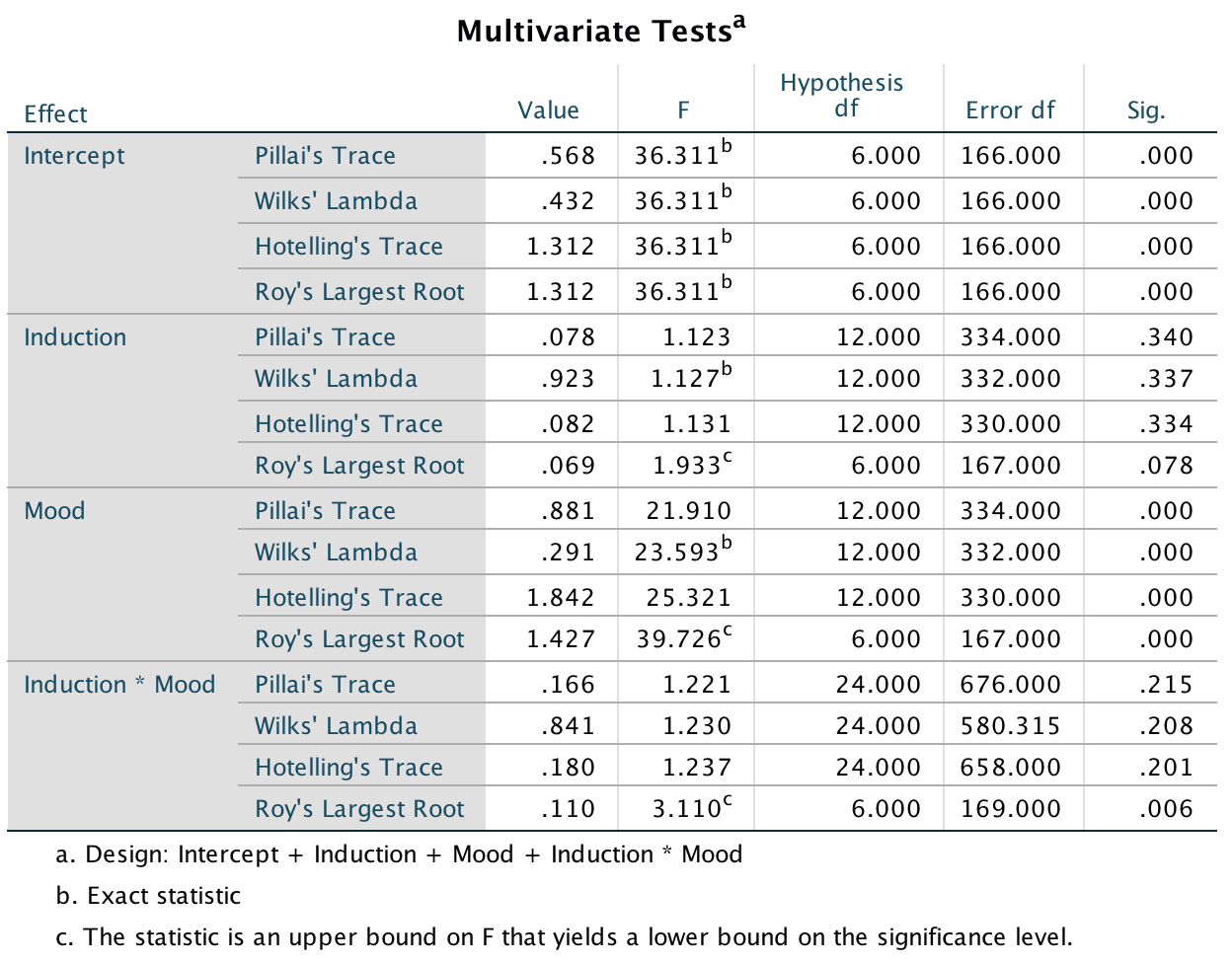Click the Pillai's Trace value .881

[x=568, y=511]
